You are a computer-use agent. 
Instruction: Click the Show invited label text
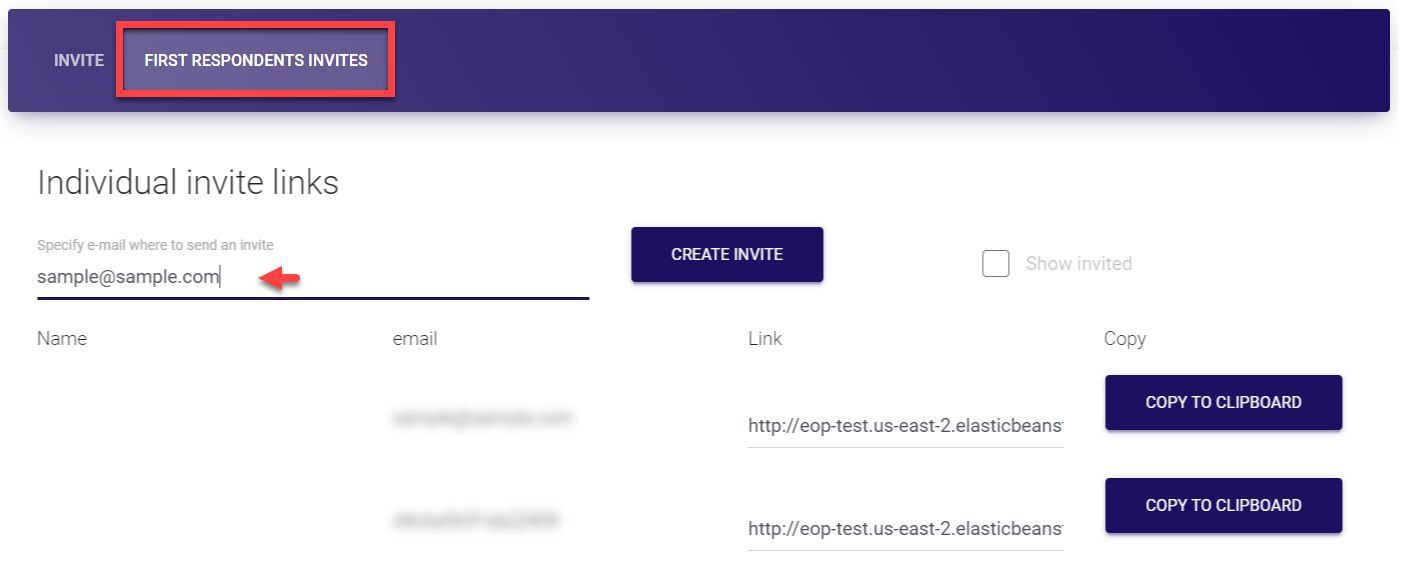pyautogui.click(x=1078, y=264)
